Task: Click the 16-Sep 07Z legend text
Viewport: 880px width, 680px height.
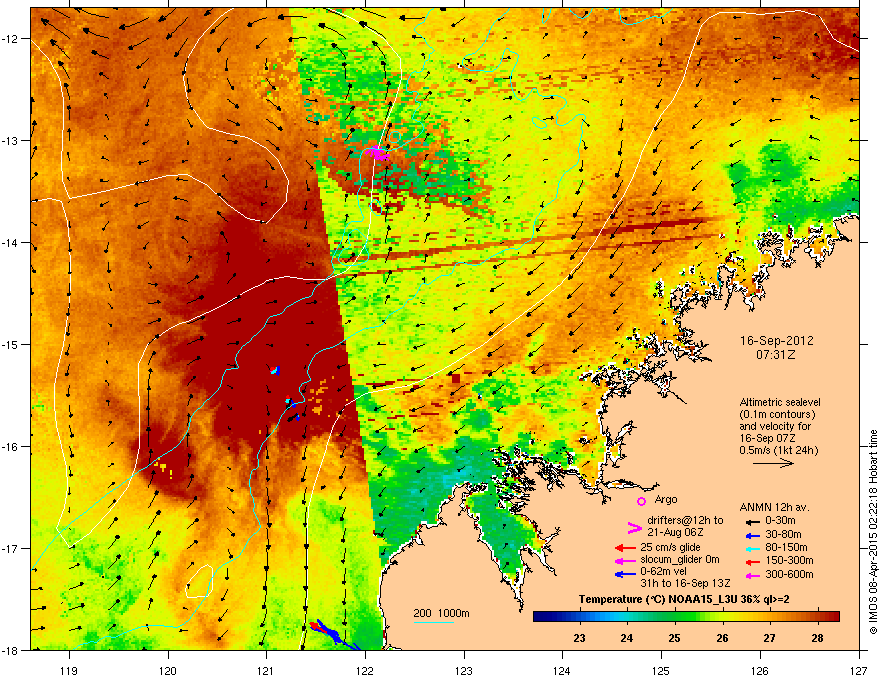Action: tap(767, 438)
